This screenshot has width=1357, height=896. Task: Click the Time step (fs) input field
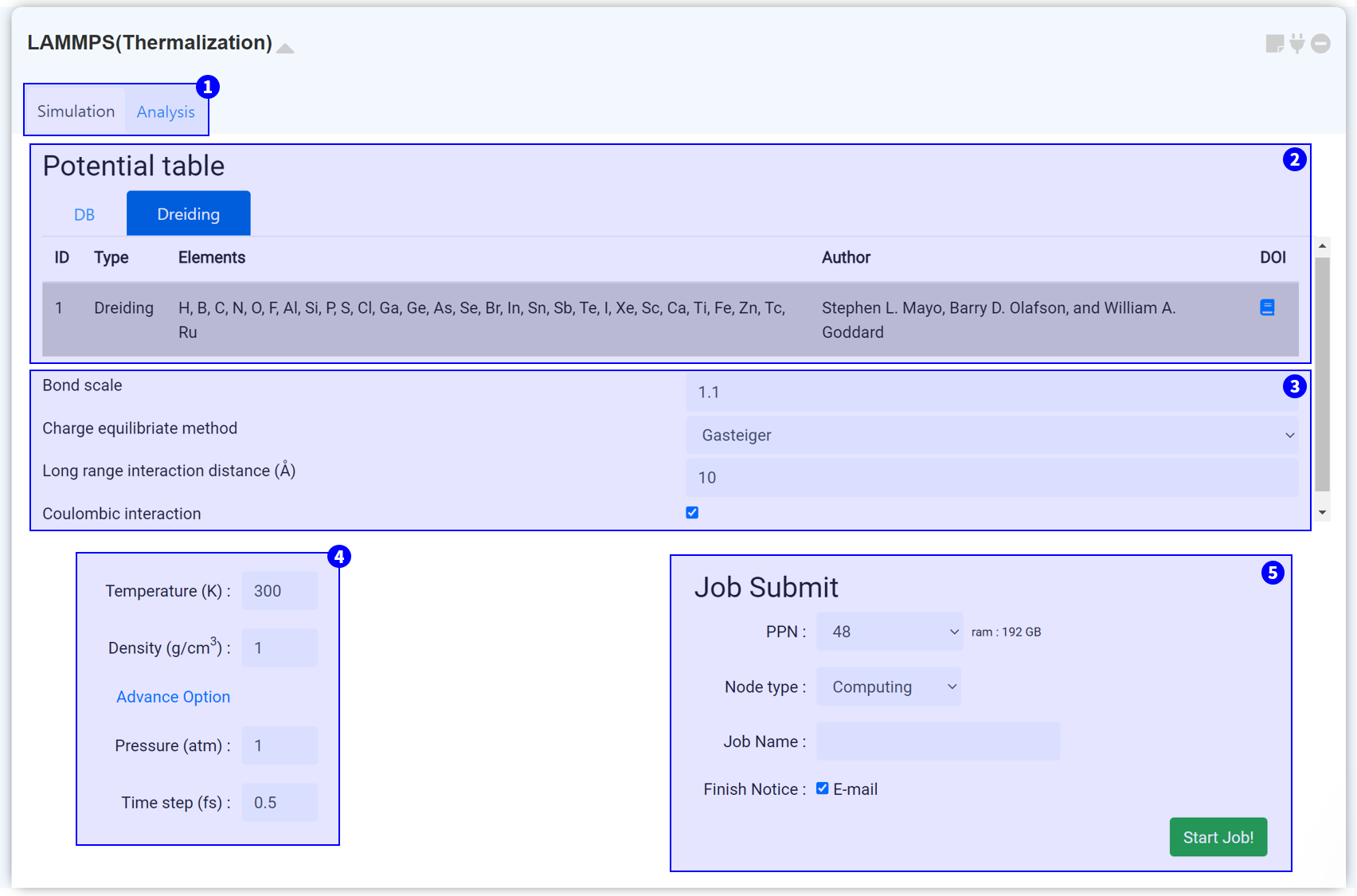pos(280,803)
